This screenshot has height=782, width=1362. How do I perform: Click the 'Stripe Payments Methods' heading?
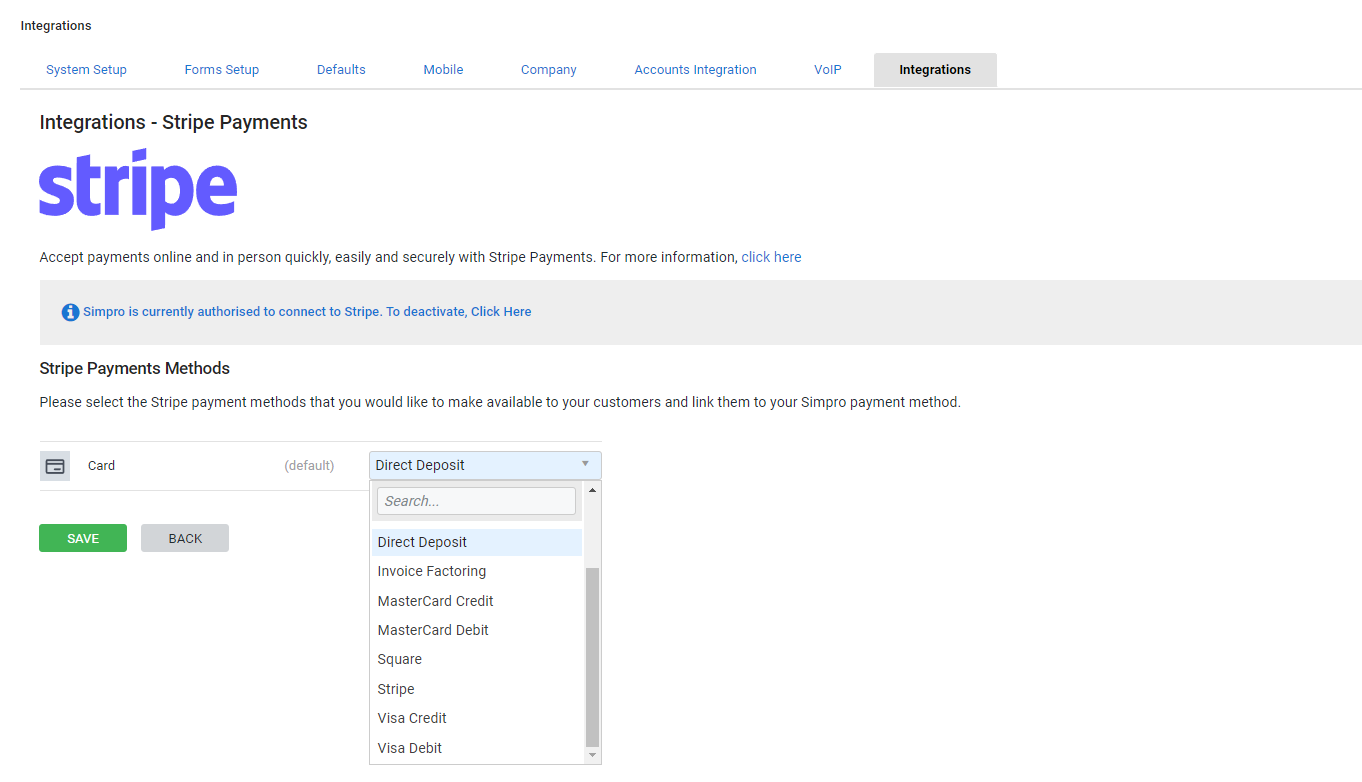tap(135, 369)
